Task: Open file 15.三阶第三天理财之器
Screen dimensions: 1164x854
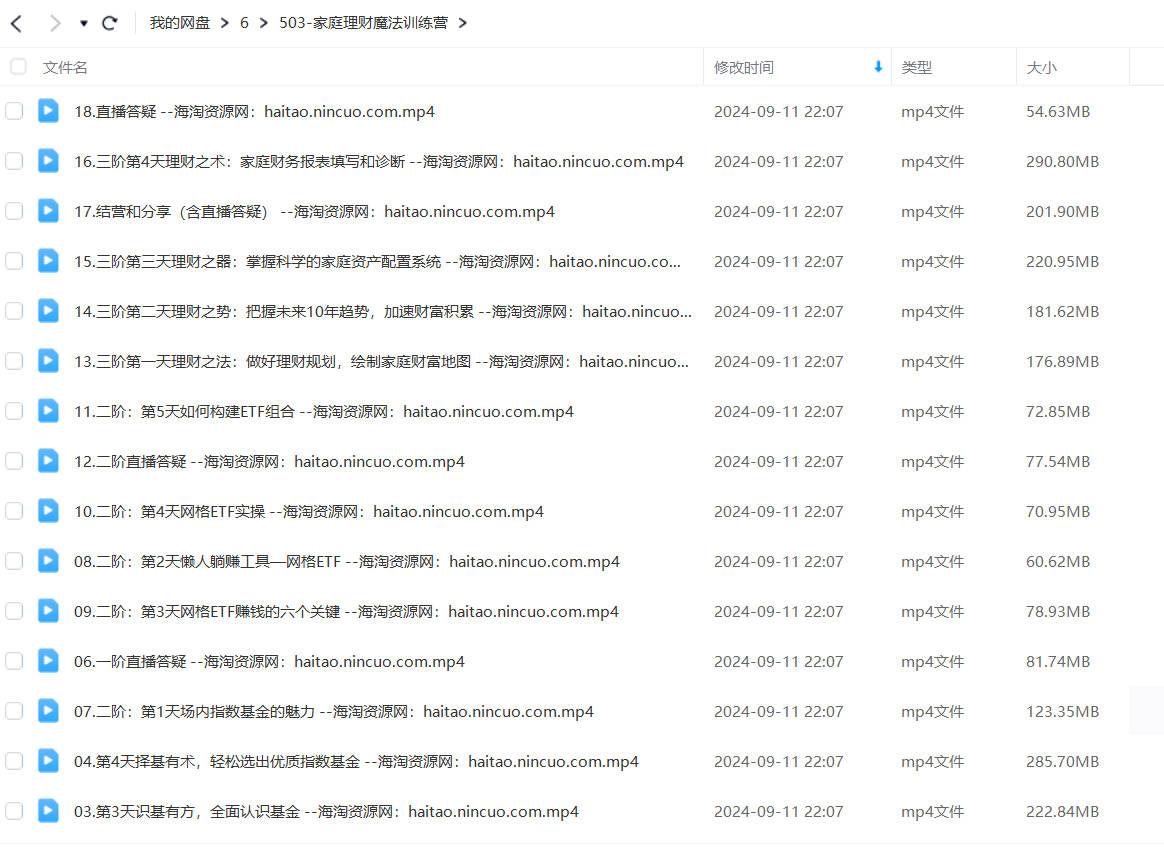Action: pos(377,261)
